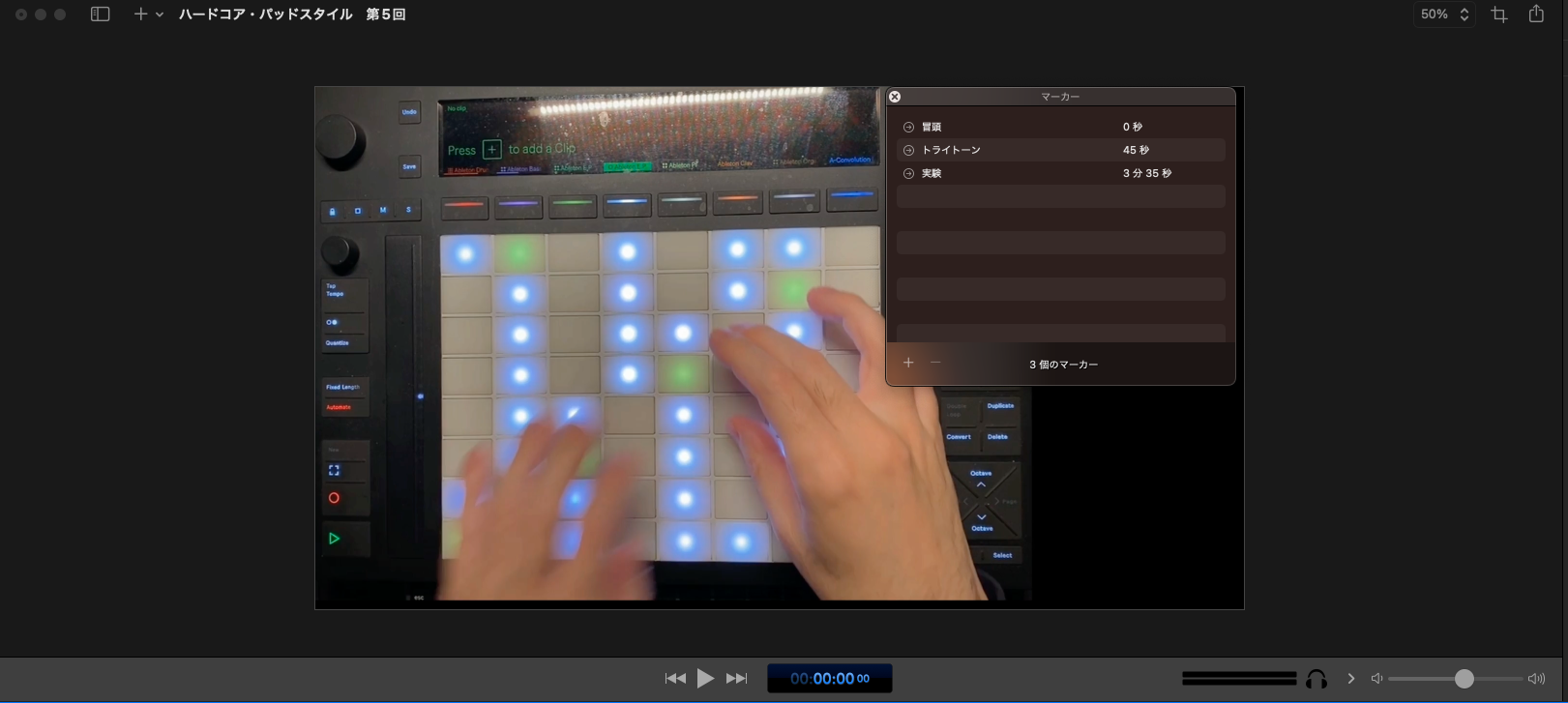Image resolution: width=1568 pixels, height=703 pixels.
Task: Jump to the トライトーン marker arrow
Action: coord(908,151)
